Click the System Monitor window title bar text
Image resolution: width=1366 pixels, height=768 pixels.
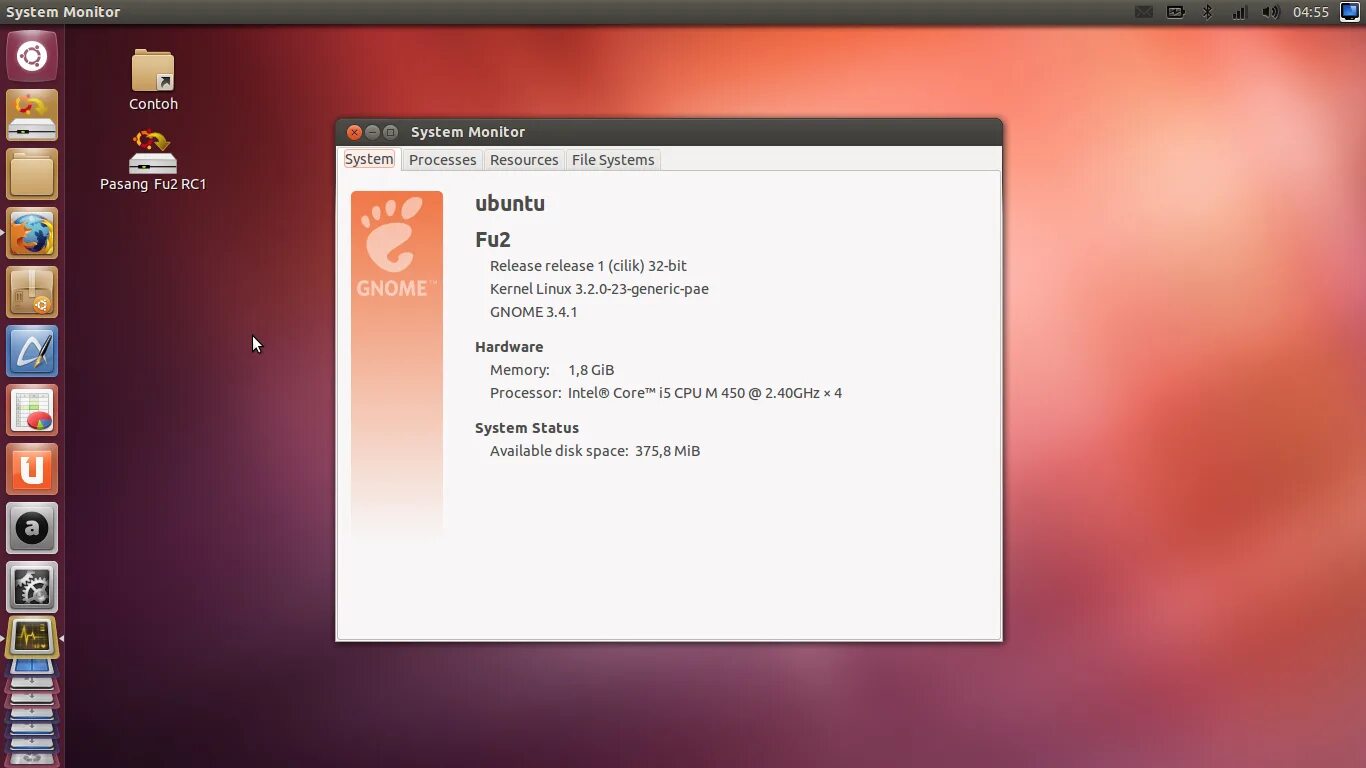[468, 132]
